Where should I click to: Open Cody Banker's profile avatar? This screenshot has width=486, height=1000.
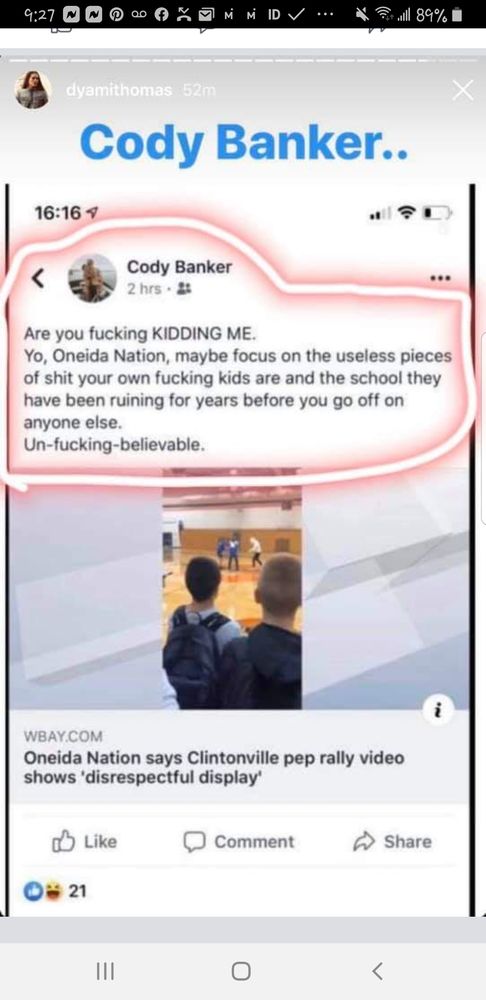(x=92, y=278)
